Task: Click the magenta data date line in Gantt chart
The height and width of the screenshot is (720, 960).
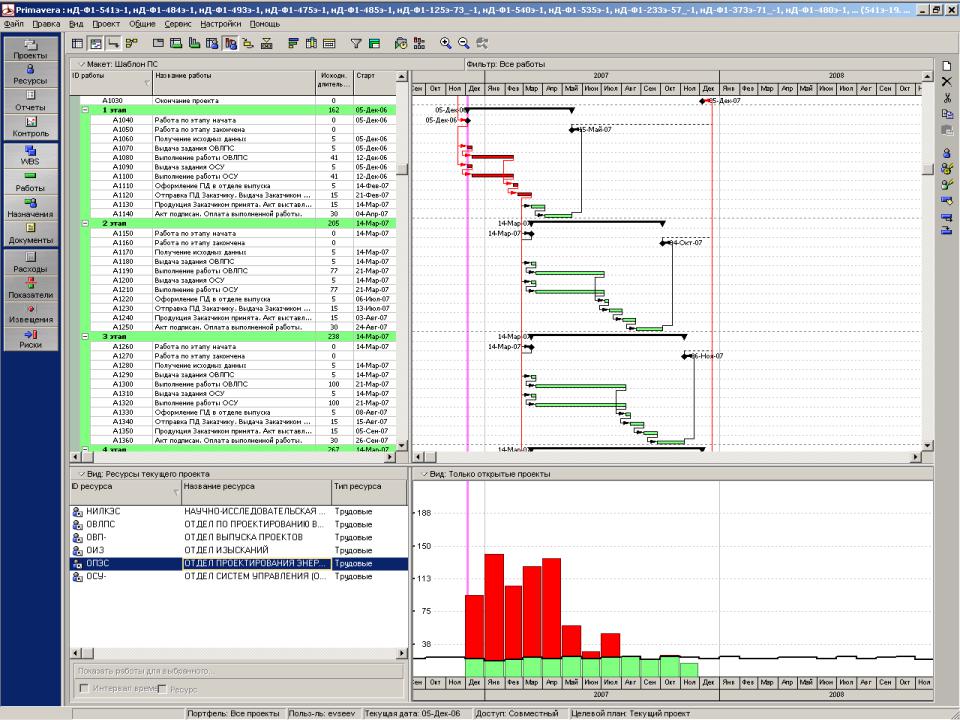Action: 468,276
